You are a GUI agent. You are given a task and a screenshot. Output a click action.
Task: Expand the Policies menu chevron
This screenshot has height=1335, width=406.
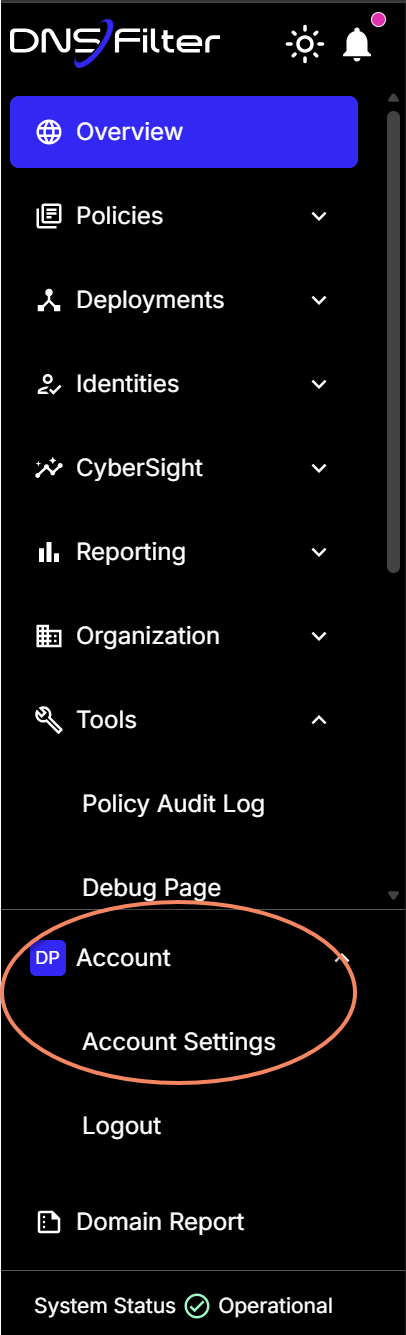pyautogui.click(x=319, y=216)
